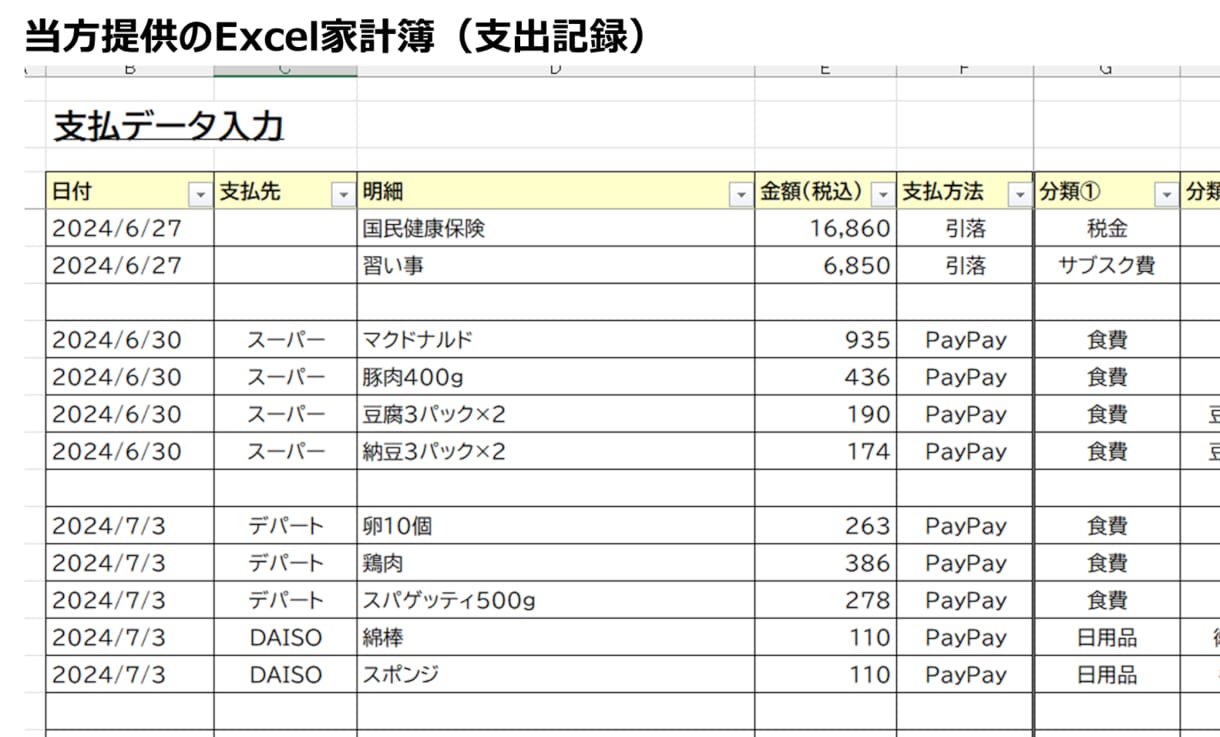Screen dimensions: 1220x737
Task: Select the 2024/6/30 date in the 納豆3パック×2 row
Action: 130,451
